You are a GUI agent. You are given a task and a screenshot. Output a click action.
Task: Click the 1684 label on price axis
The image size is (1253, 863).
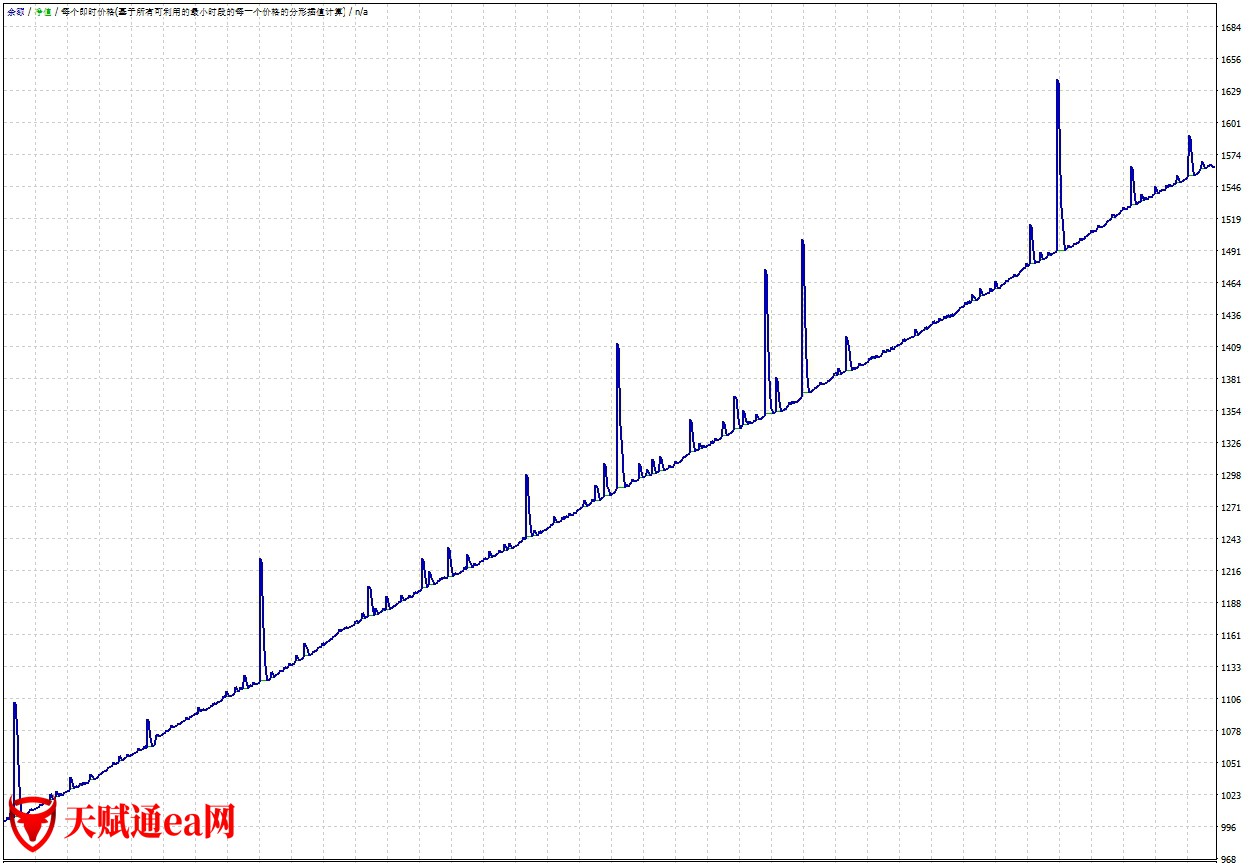point(1231,28)
